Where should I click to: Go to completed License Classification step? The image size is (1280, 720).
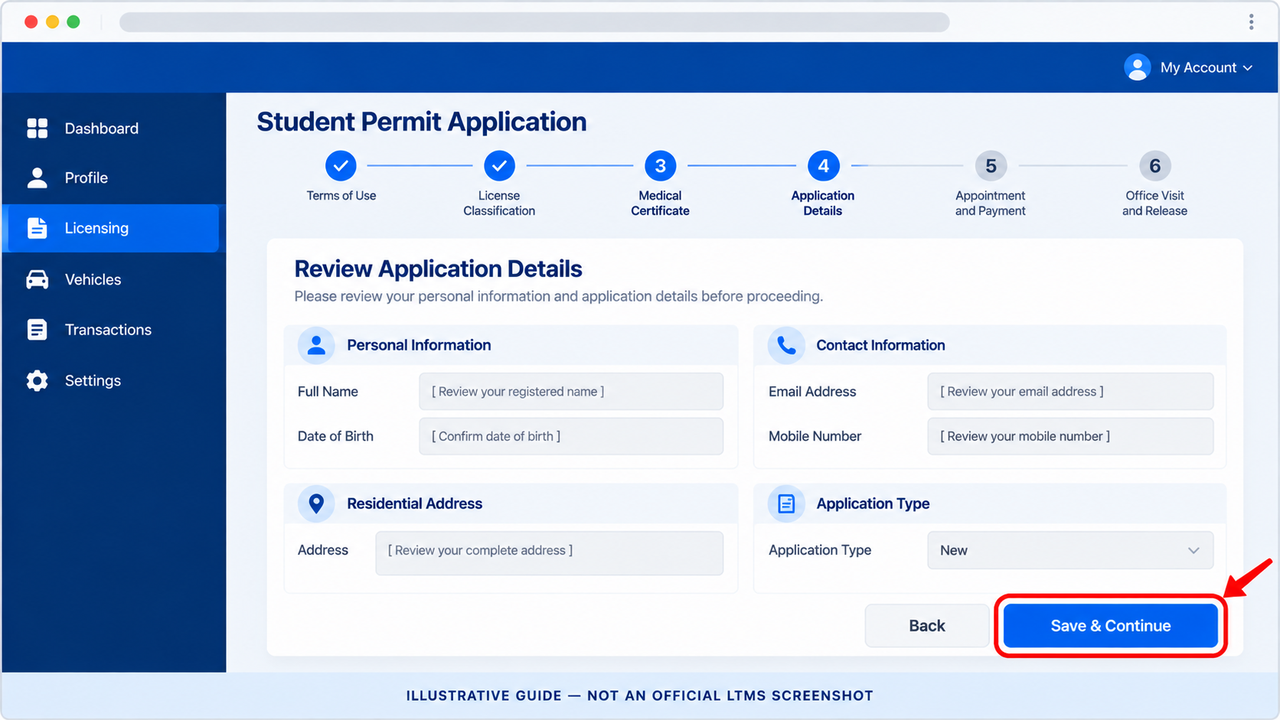coord(499,165)
